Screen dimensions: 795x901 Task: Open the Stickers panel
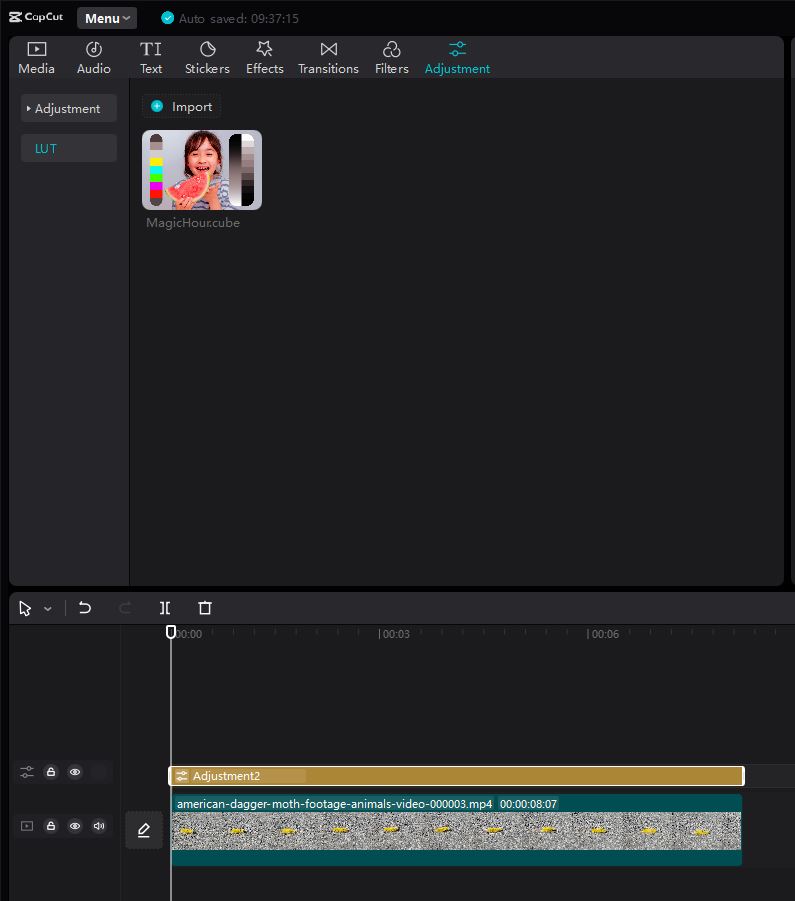[x=207, y=58]
